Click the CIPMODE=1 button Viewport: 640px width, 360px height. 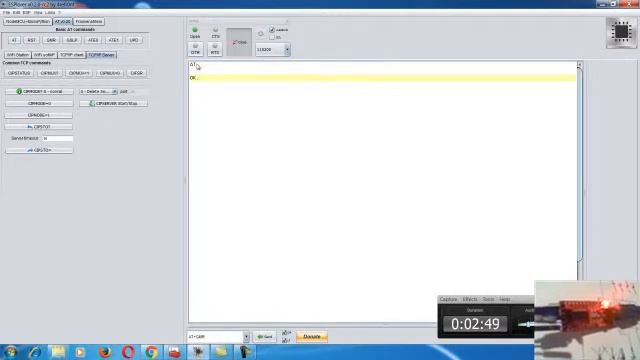point(39,115)
